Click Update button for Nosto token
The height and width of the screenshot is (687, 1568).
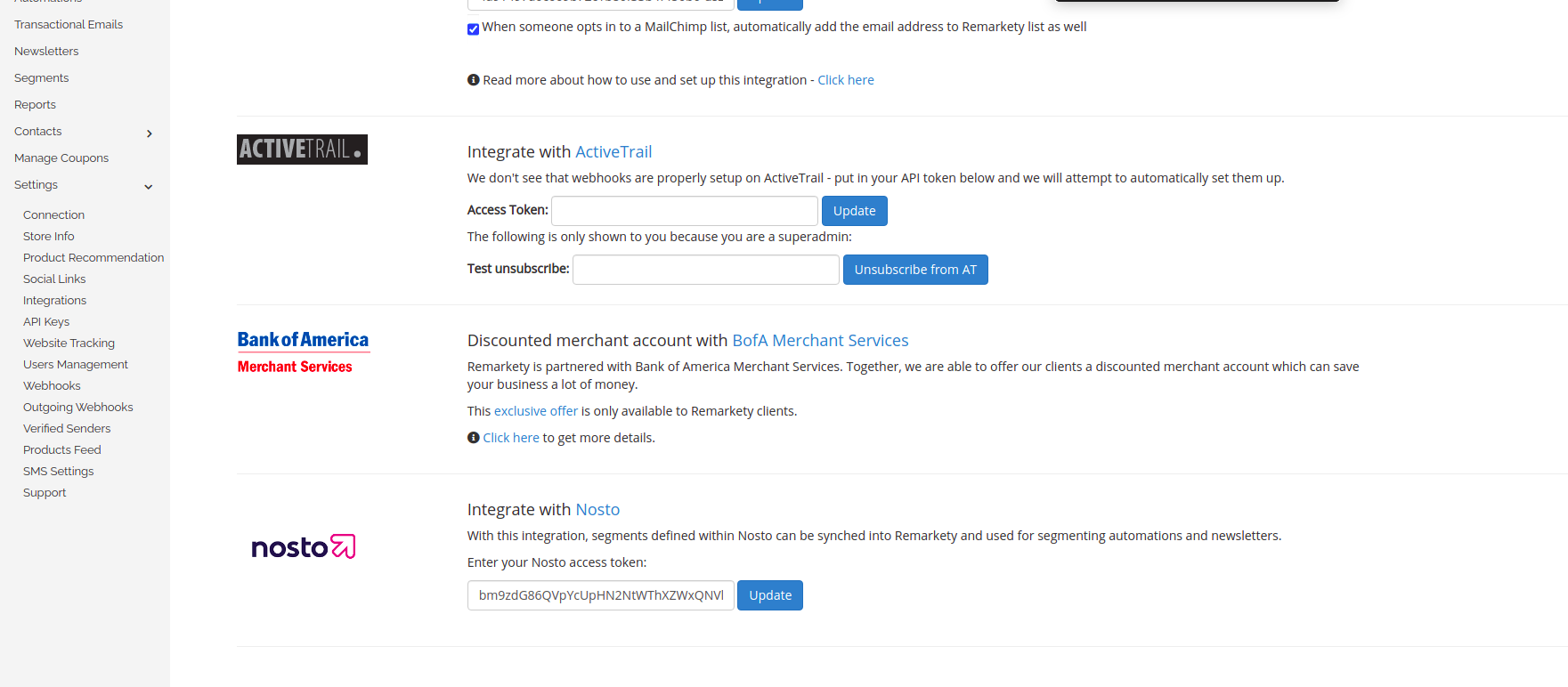[770, 595]
